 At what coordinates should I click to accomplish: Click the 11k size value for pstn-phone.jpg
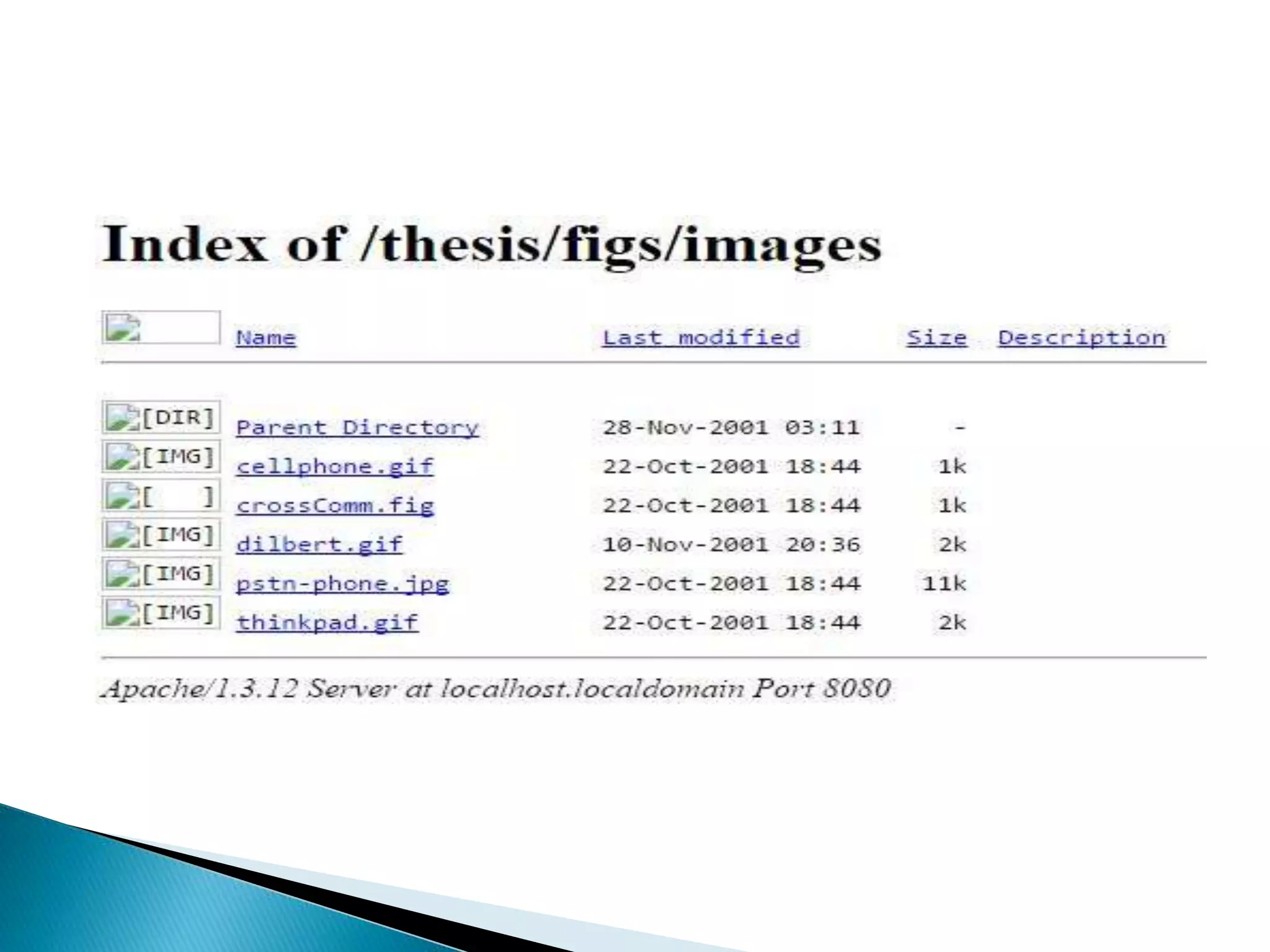[x=943, y=584]
